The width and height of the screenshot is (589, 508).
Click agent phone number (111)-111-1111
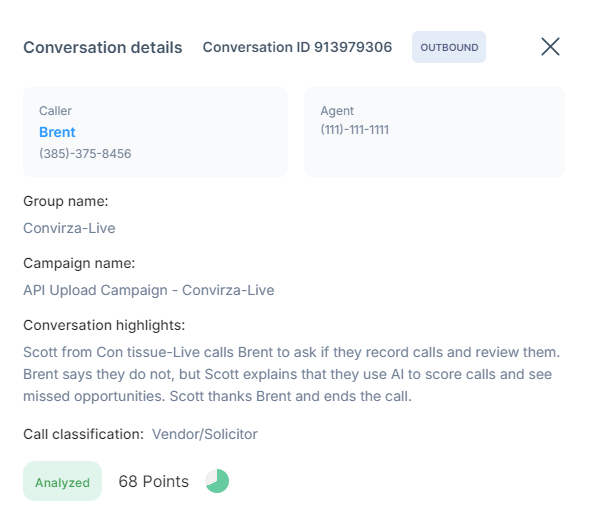[355, 130]
